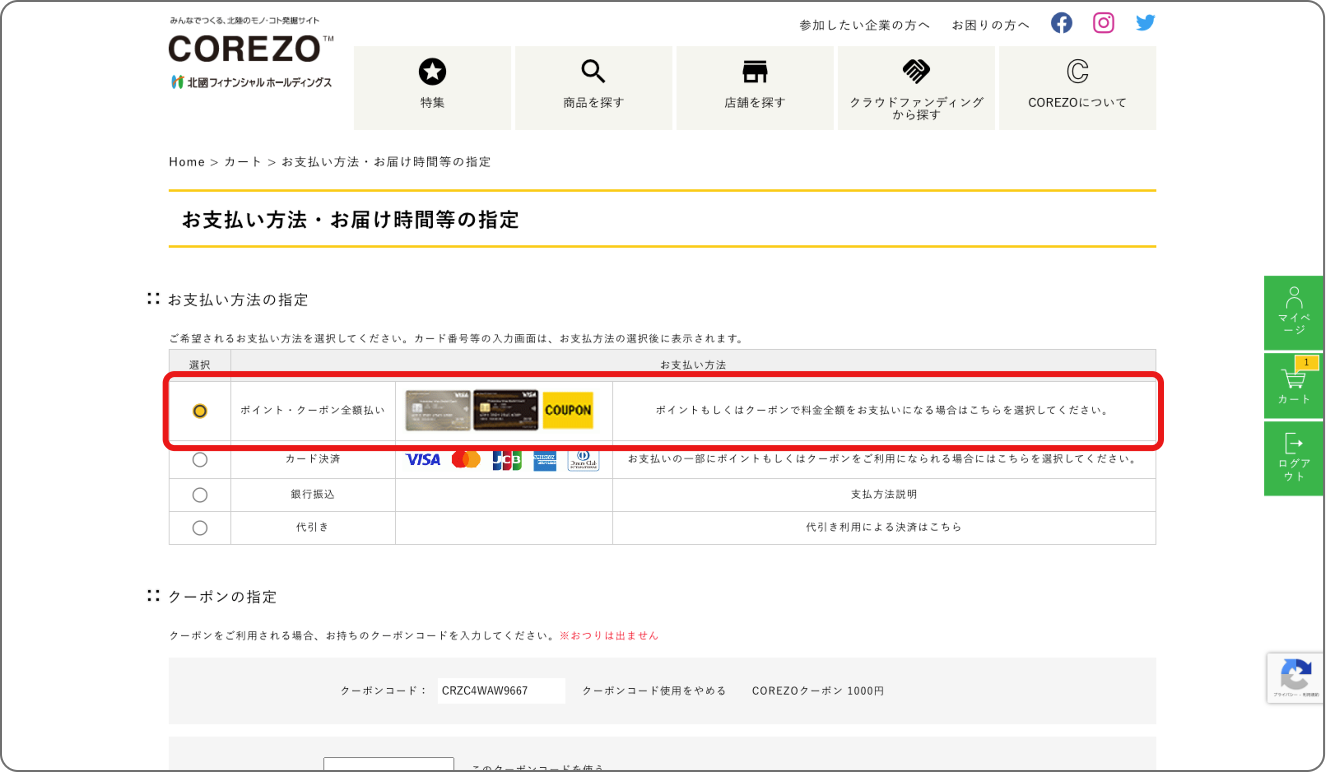Open the 商品を探す navigation label
Screen dimensions: 1326x772
pos(593,102)
